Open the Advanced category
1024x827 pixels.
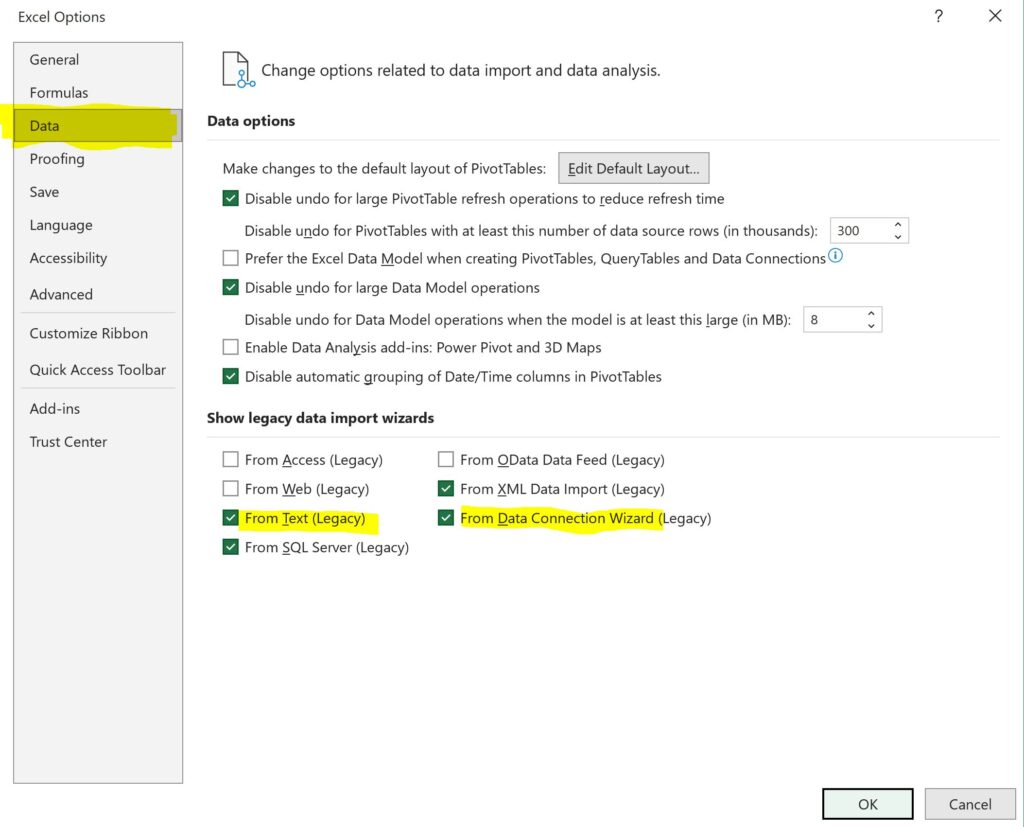(x=97, y=295)
